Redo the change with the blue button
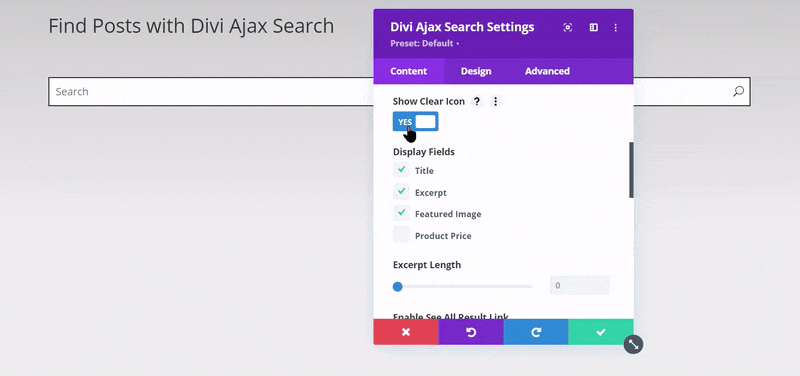The image size is (800, 376). (x=536, y=332)
